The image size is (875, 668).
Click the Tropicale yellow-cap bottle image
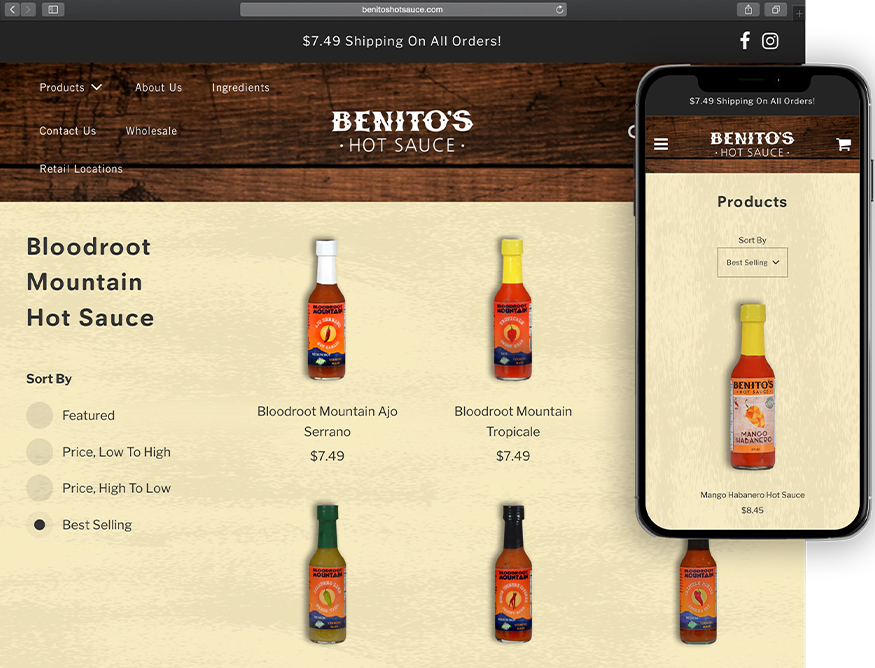tap(512, 310)
